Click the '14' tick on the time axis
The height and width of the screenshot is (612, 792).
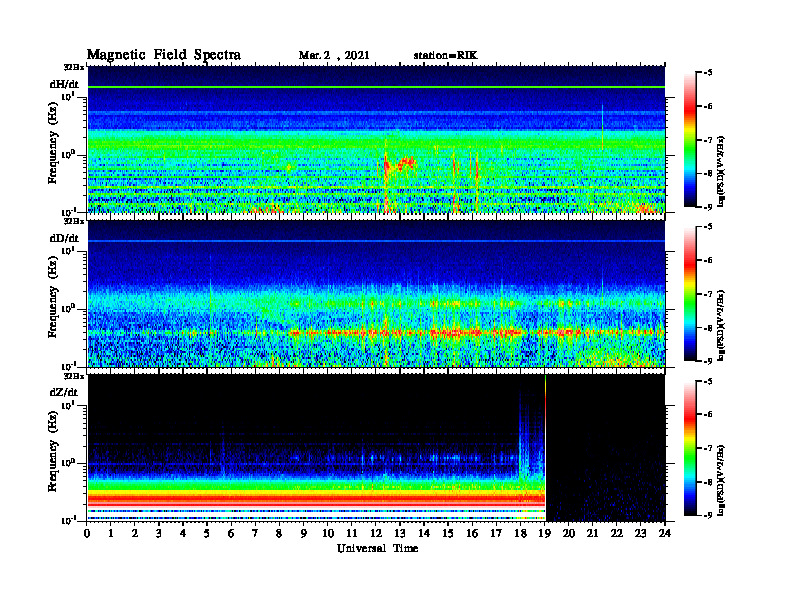(424, 534)
